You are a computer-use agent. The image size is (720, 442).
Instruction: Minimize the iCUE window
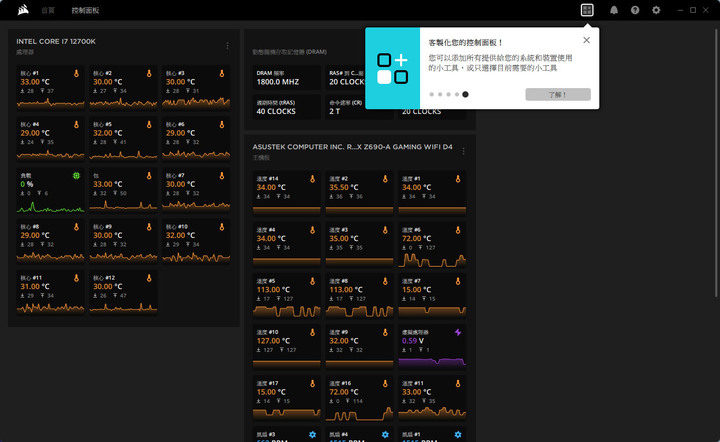click(680, 10)
